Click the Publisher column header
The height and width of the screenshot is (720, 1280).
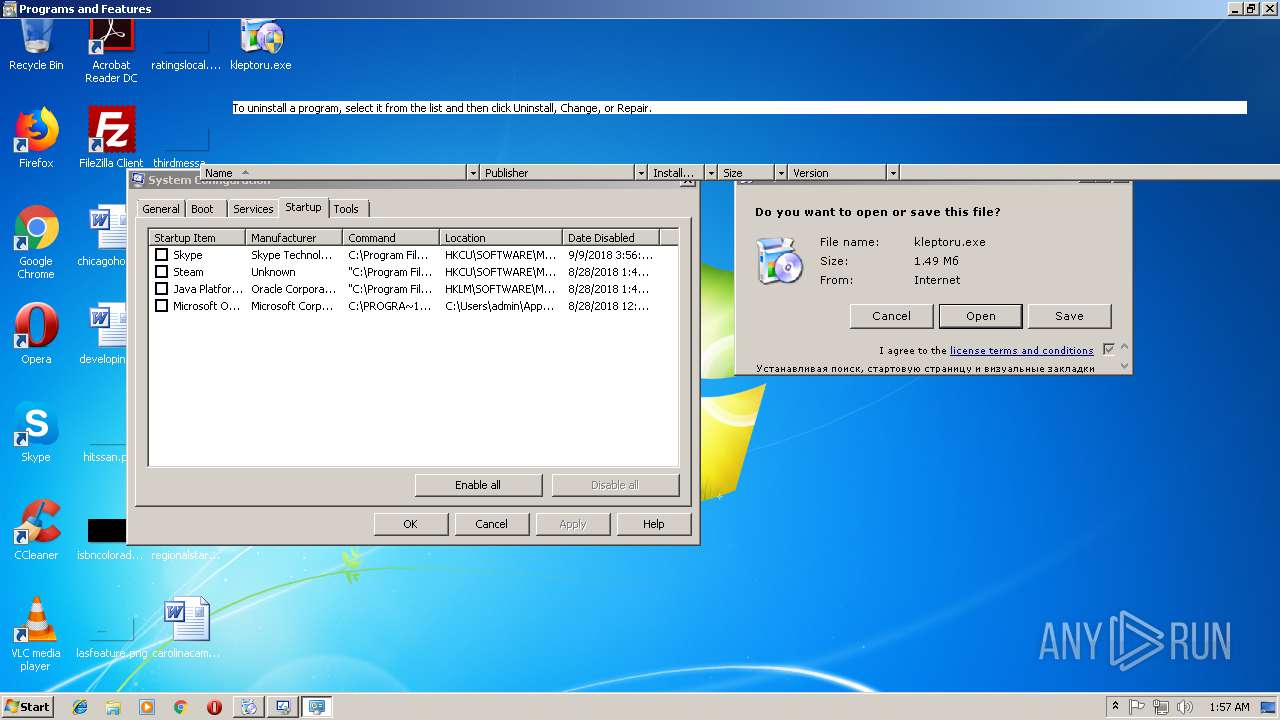(x=558, y=173)
